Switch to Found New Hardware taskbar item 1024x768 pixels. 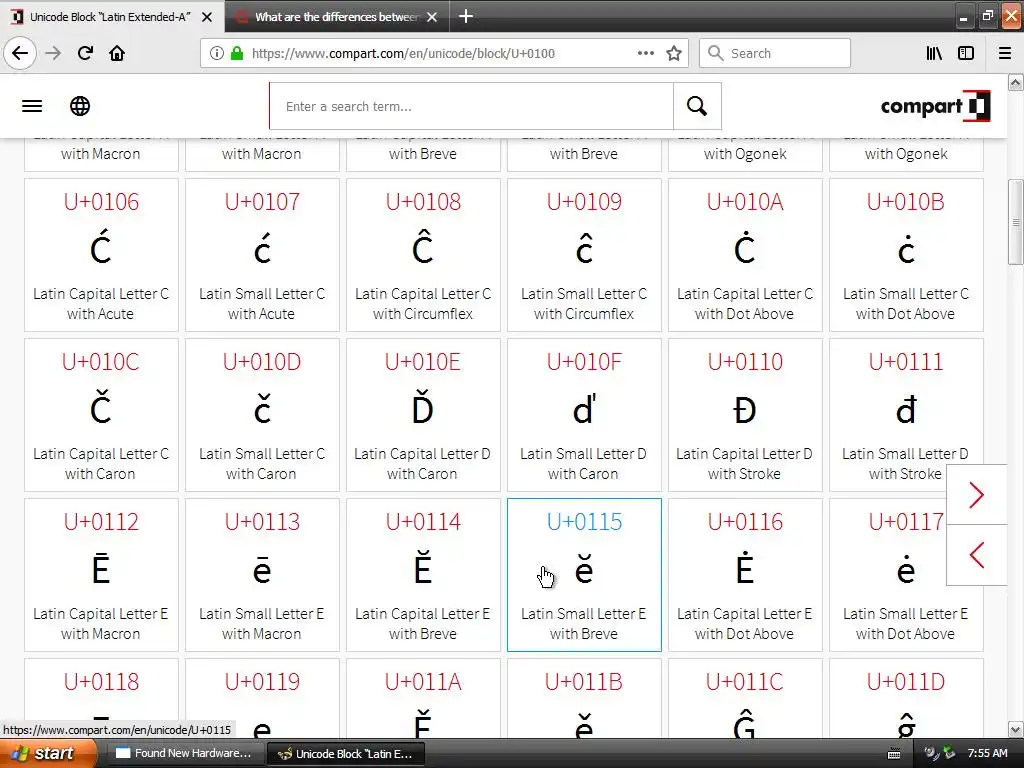pyautogui.click(x=183, y=753)
